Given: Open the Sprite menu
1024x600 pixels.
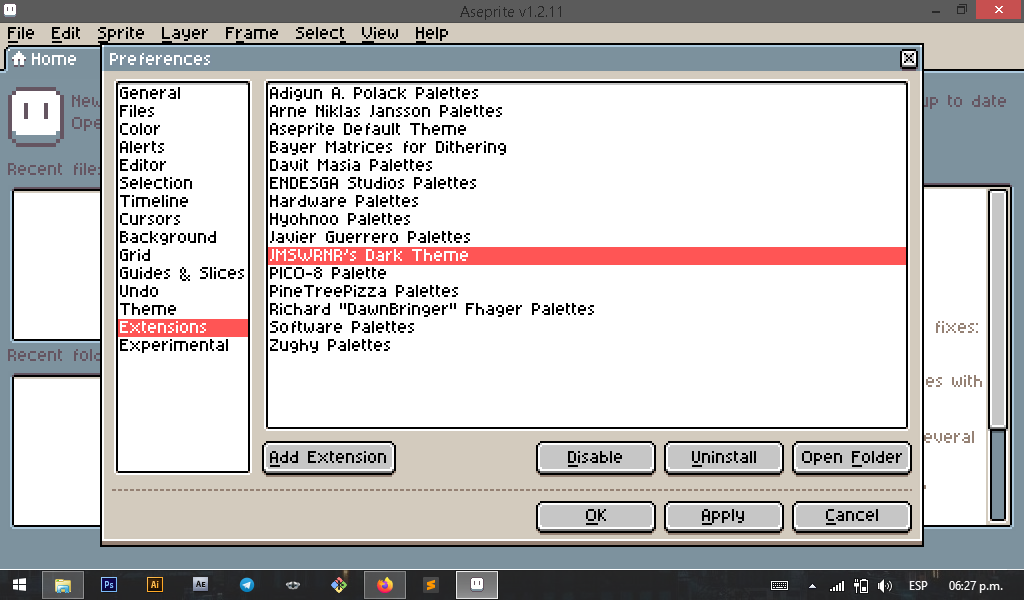Looking at the screenshot, I should pos(120,33).
